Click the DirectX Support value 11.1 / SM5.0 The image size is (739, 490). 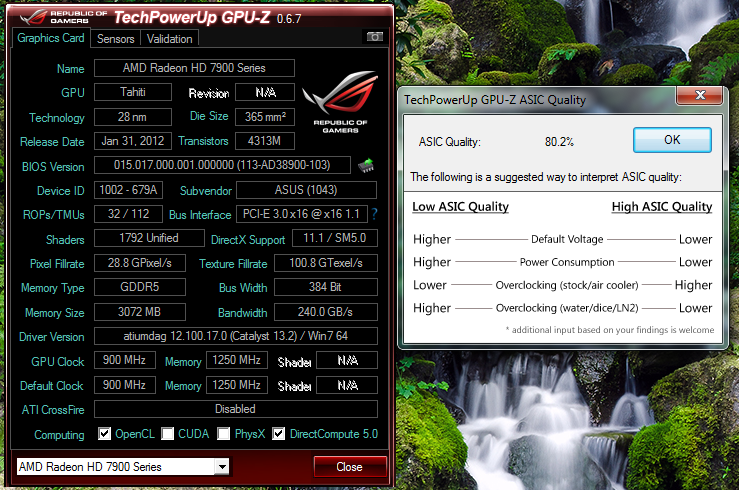point(335,238)
